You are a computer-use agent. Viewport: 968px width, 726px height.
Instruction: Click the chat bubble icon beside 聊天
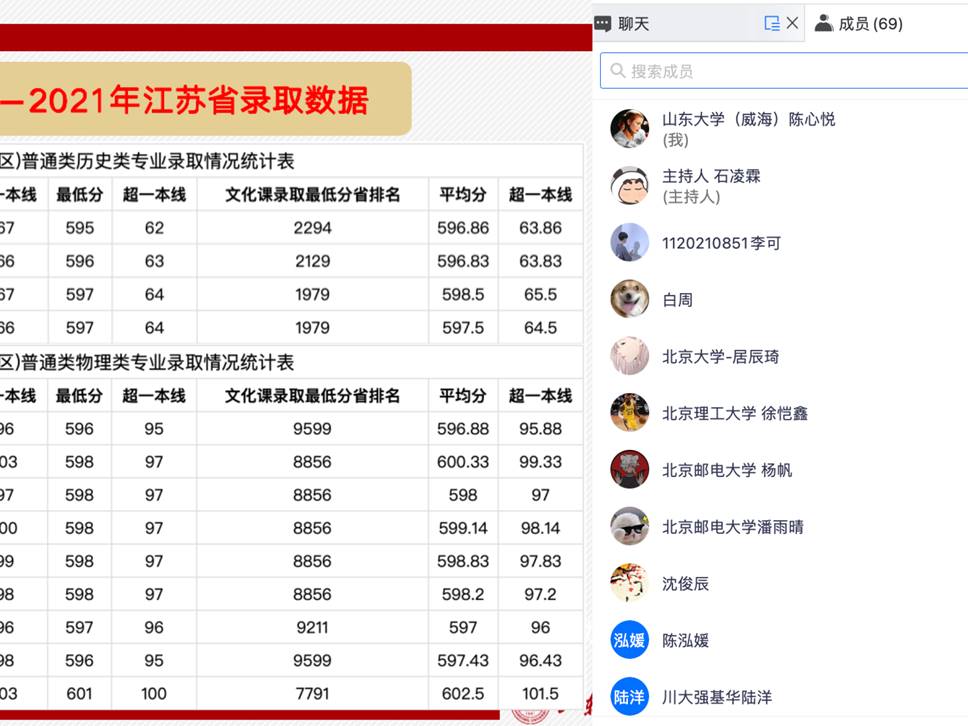pos(603,21)
